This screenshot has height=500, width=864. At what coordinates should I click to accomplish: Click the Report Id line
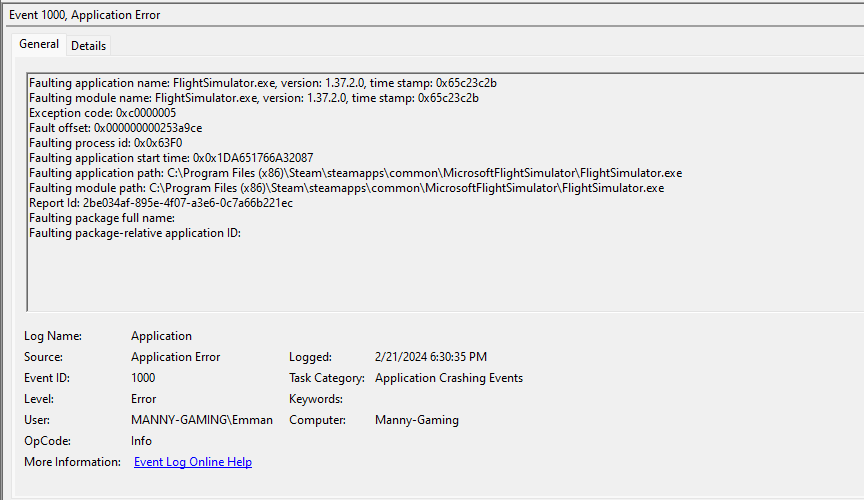click(x=161, y=203)
